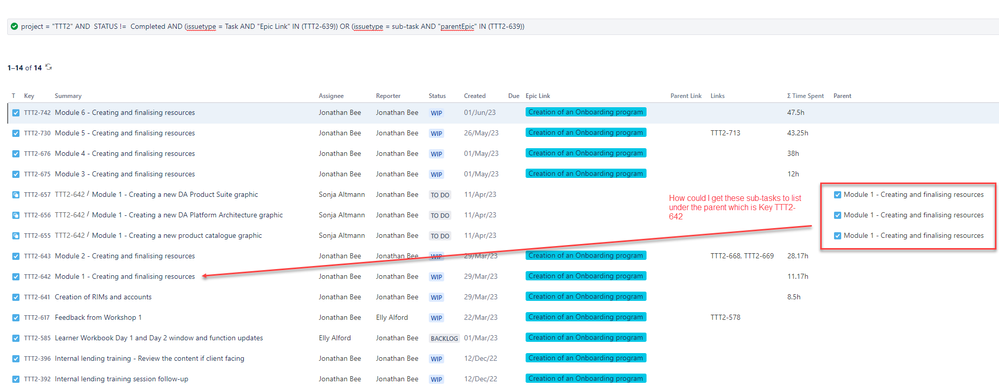Click the refresh results icon next to 1–14 of 14
999x385 pixels.
[x=48, y=67]
